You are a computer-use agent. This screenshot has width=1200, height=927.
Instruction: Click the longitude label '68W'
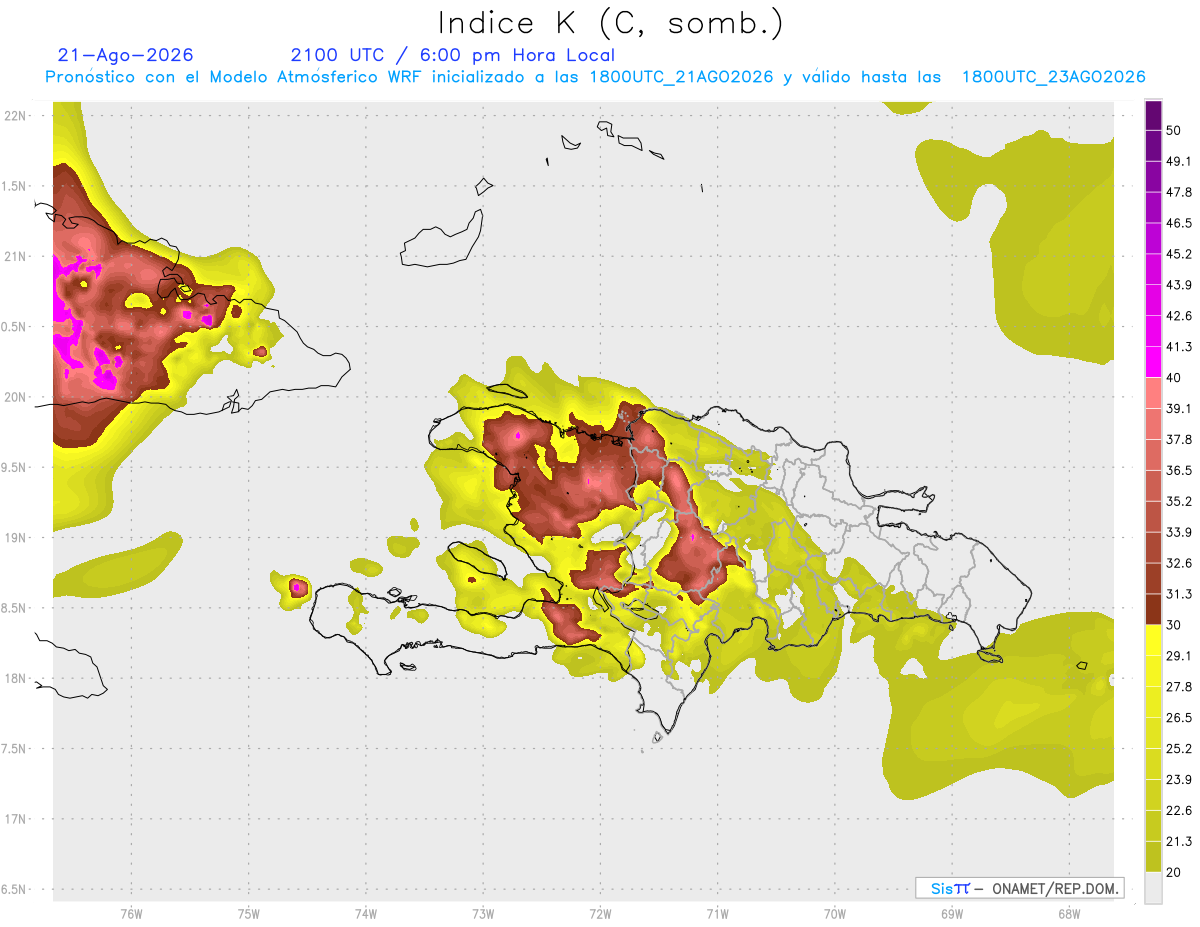1068,913
